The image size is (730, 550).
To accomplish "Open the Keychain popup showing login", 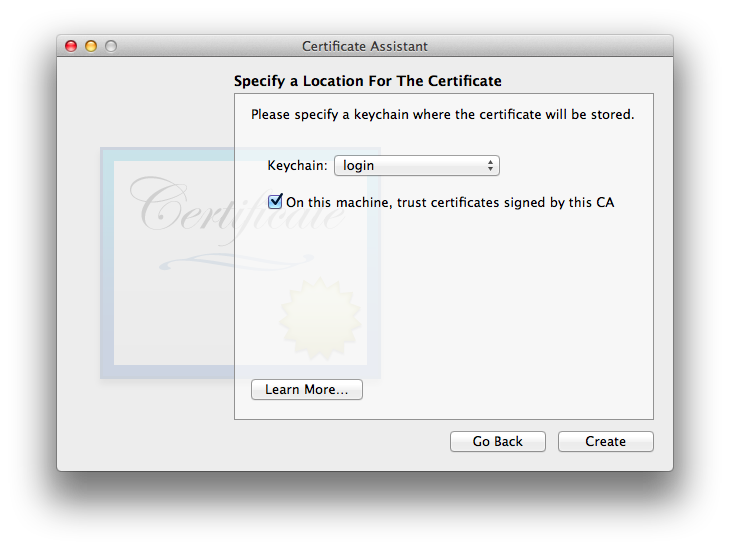I will (x=417, y=165).
